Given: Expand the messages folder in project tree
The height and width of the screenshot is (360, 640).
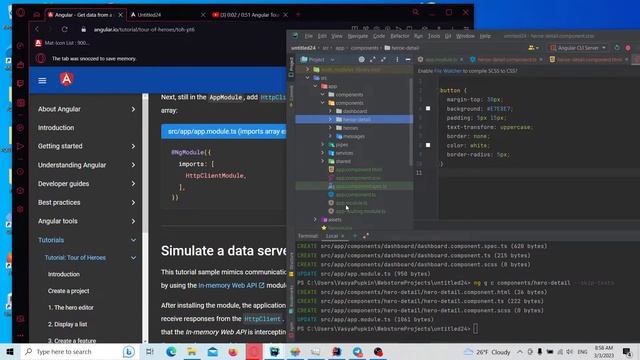Looking at the screenshot, I should pos(330,136).
